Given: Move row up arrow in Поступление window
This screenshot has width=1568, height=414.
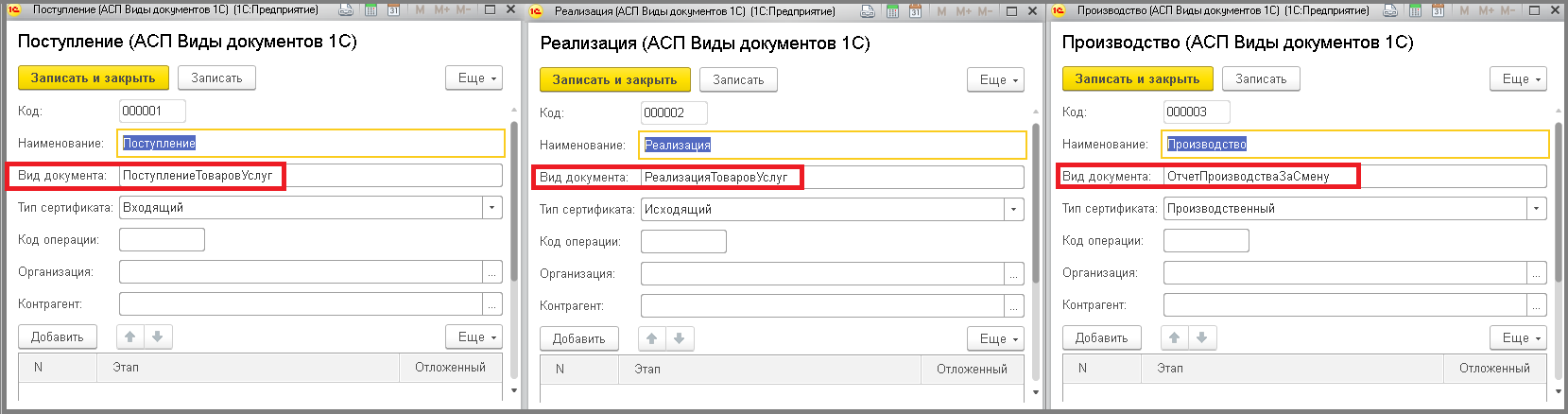Looking at the screenshot, I should point(130,336).
